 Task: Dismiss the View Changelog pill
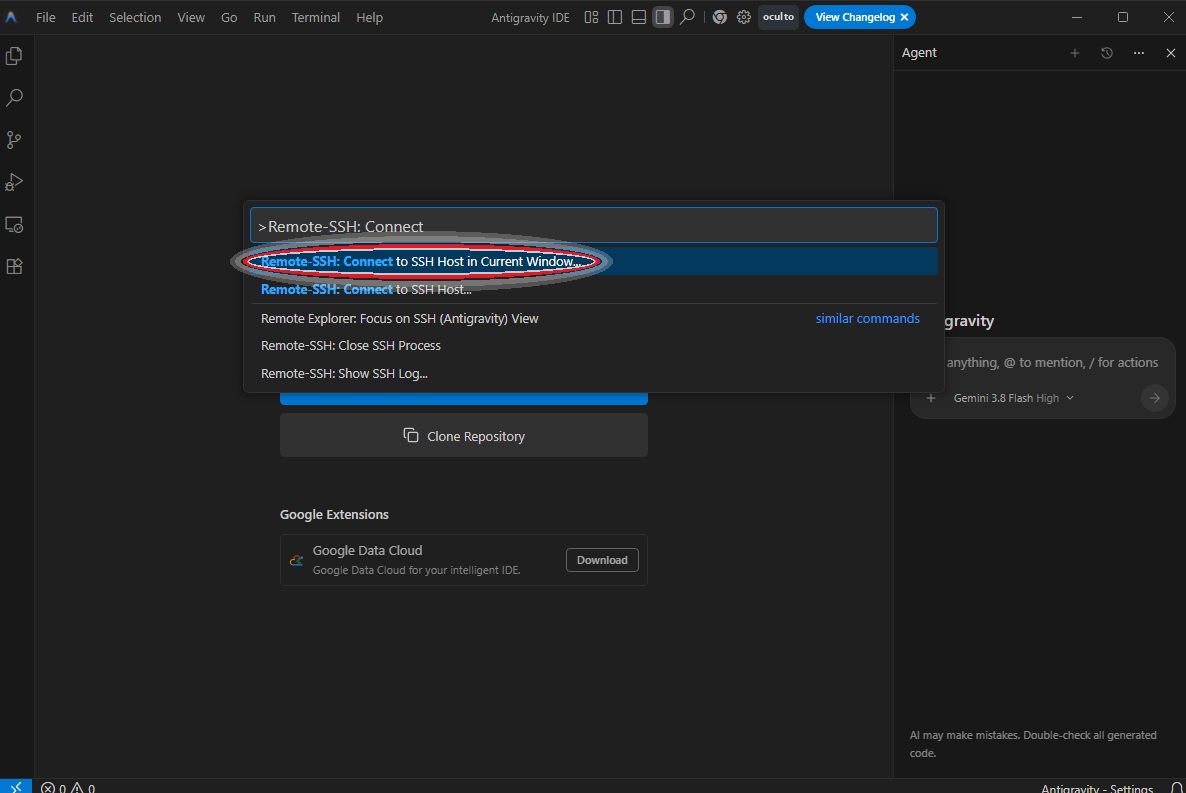(x=904, y=17)
